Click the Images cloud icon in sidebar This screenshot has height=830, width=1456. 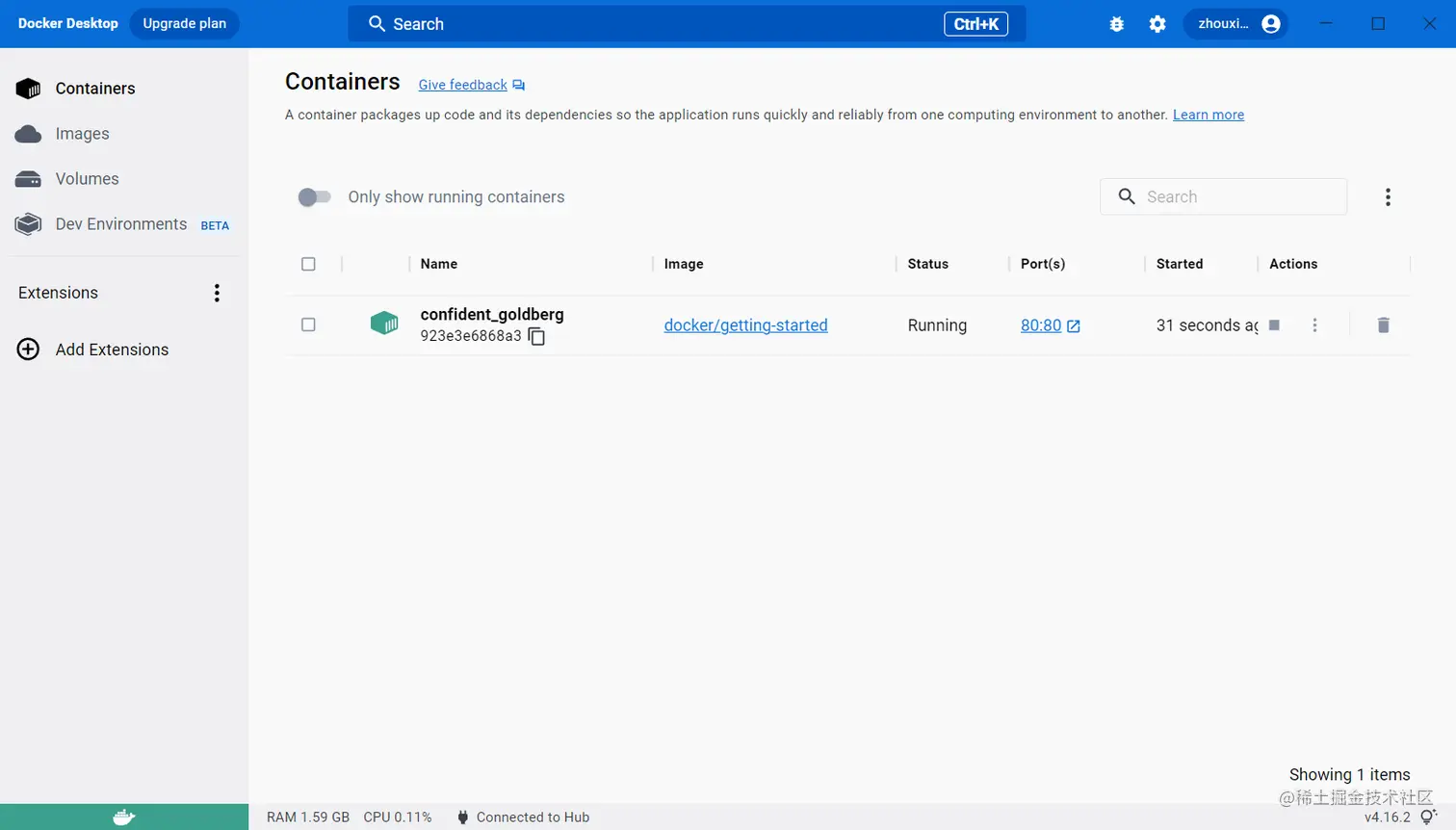(28, 134)
